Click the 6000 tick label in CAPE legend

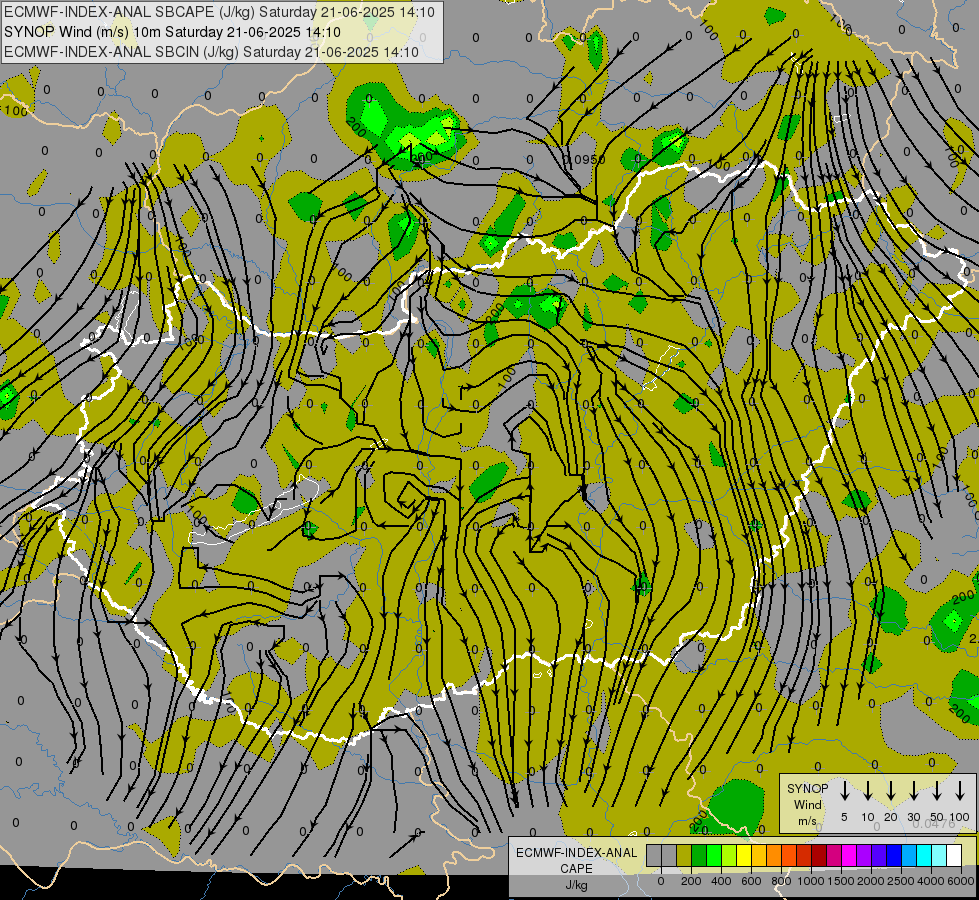coord(961,881)
